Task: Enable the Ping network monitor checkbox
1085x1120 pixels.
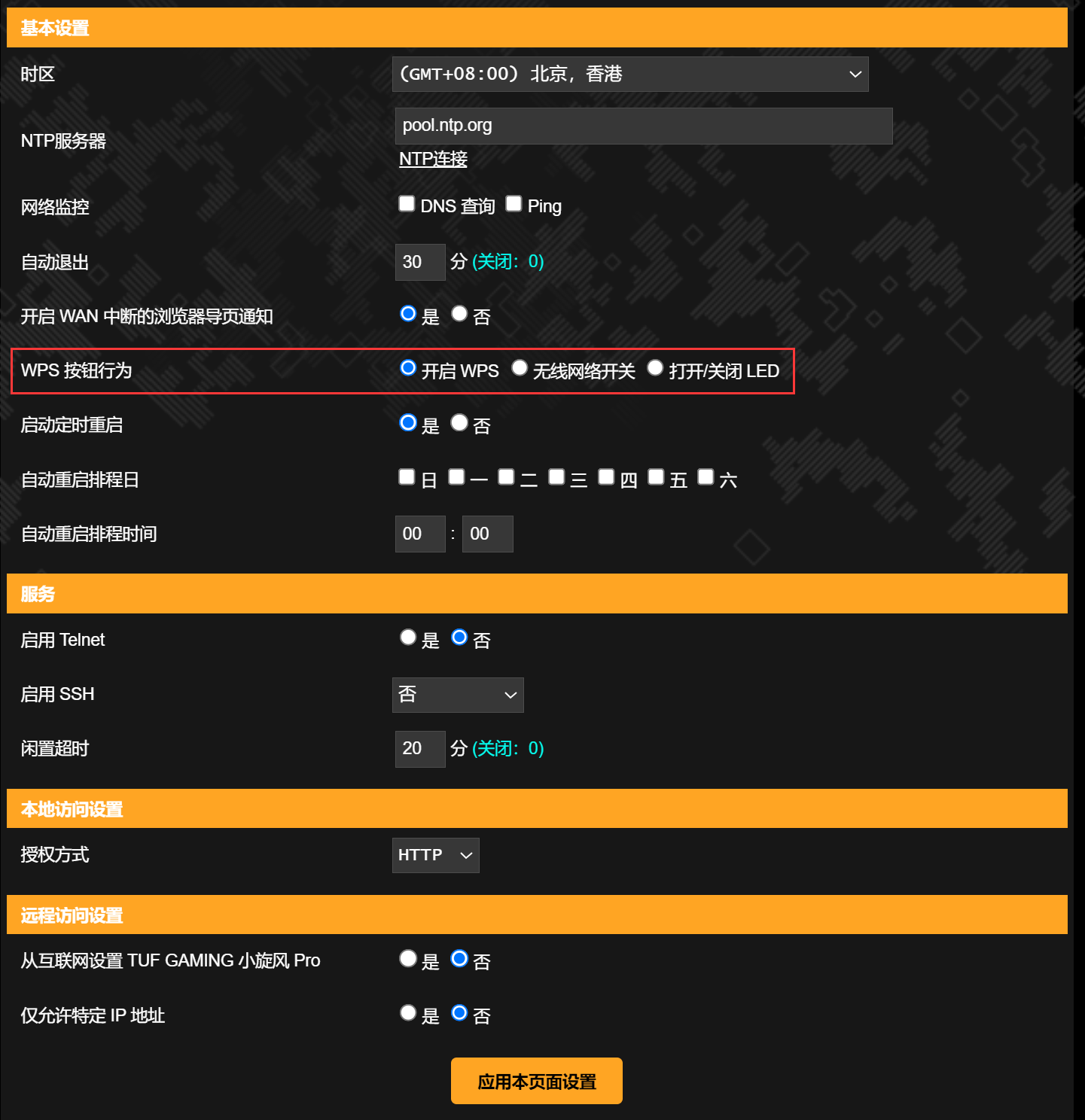Action: tap(514, 204)
